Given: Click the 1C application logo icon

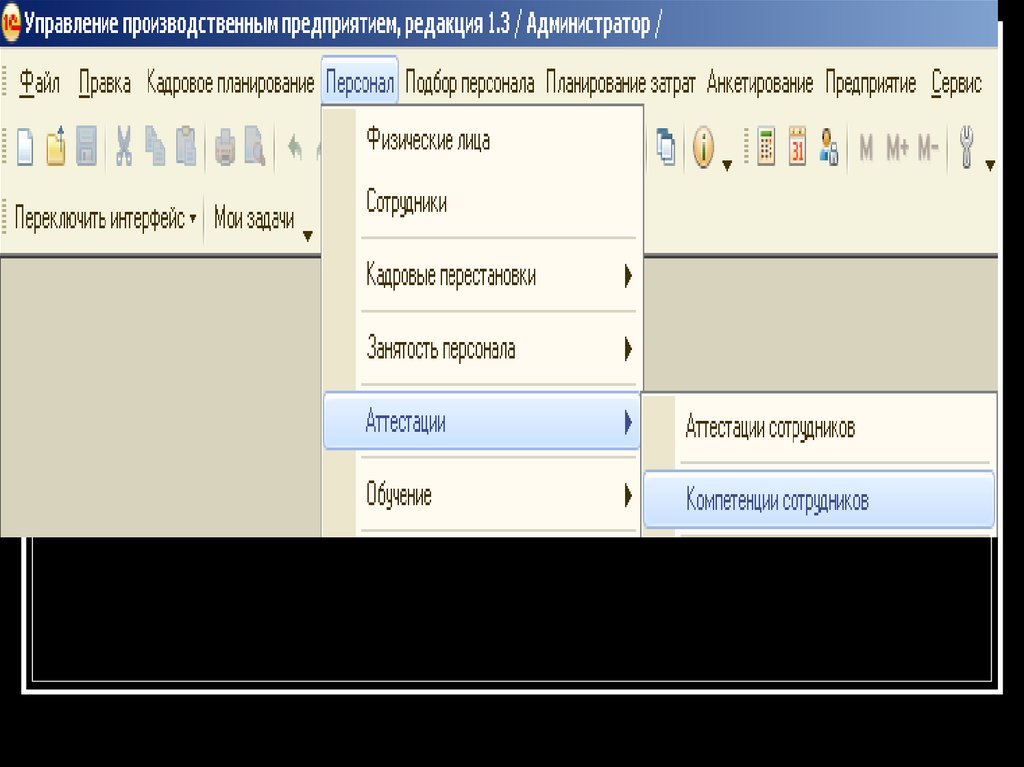Looking at the screenshot, I should (11, 24).
